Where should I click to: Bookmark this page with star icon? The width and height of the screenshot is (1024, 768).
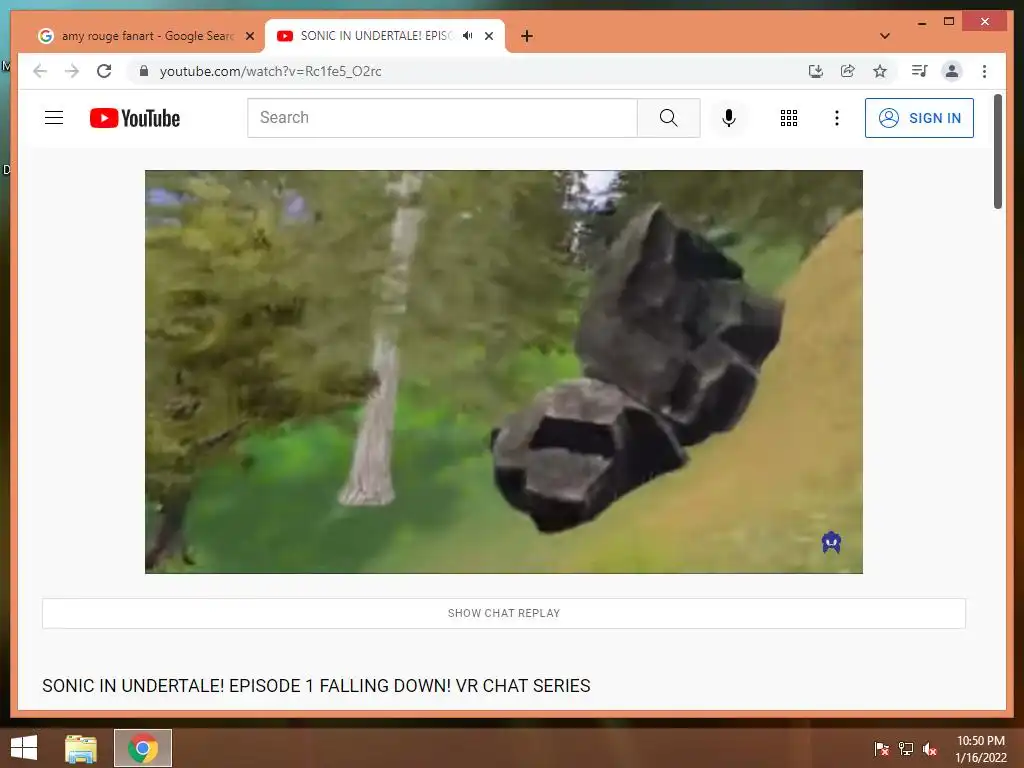[x=880, y=71]
